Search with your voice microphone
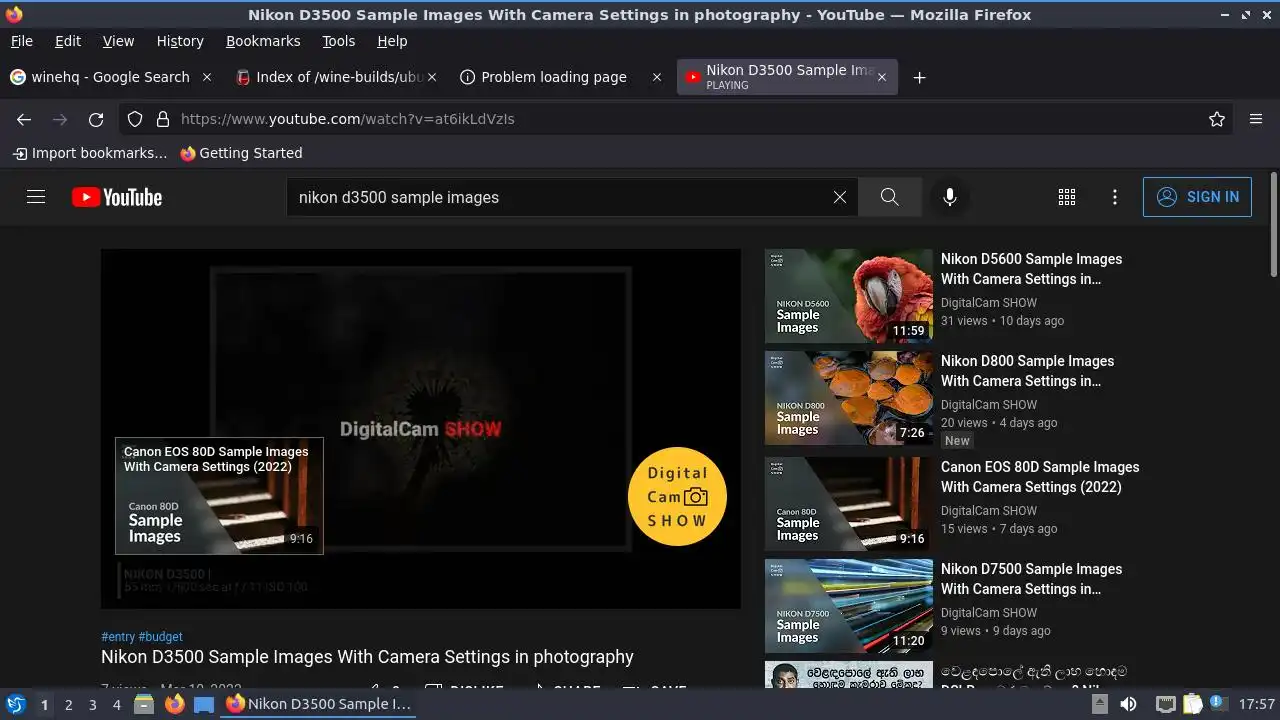 point(950,197)
